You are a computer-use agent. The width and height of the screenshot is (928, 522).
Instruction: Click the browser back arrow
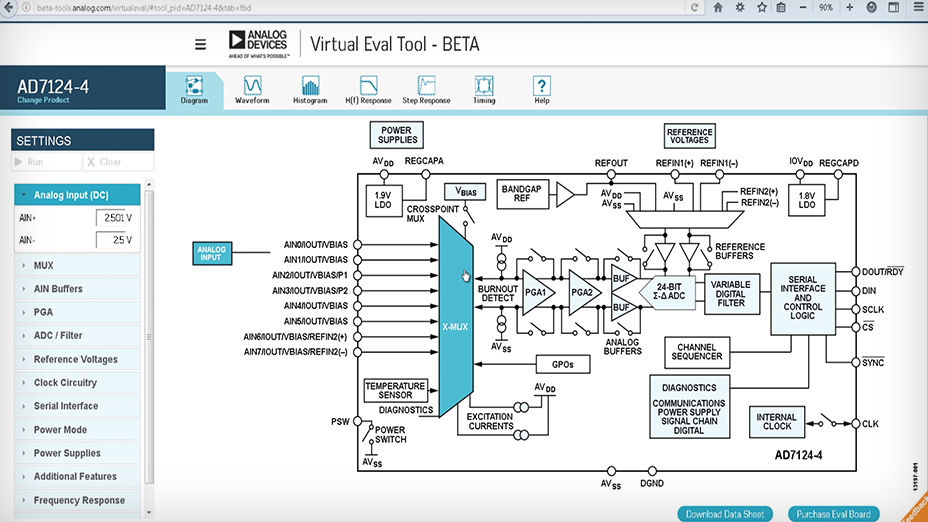click(8, 8)
